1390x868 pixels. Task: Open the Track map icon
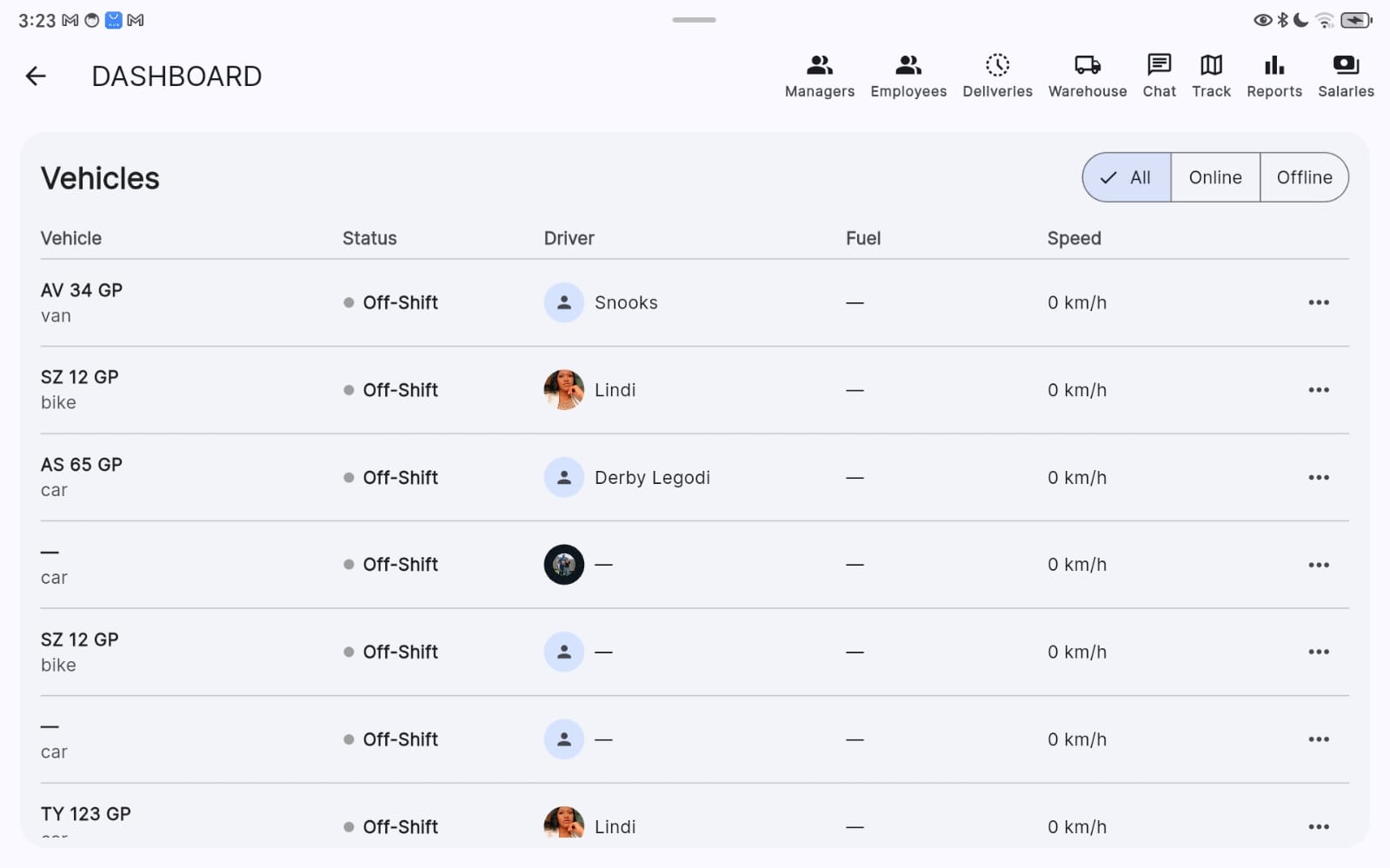tap(1211, 66)
